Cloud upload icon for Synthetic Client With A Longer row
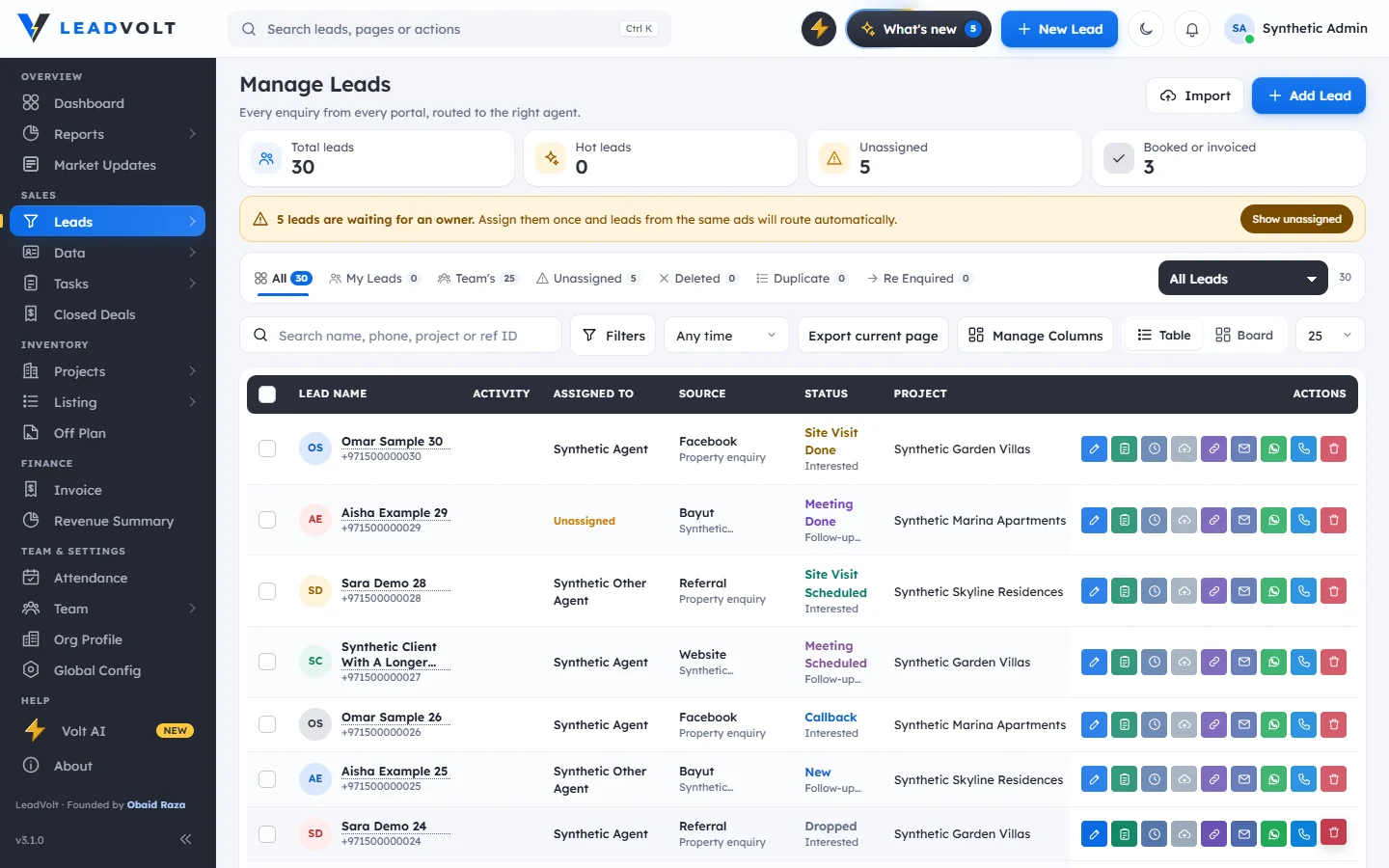Screen dimensions: 1389x868 (x=1184, y=662)
